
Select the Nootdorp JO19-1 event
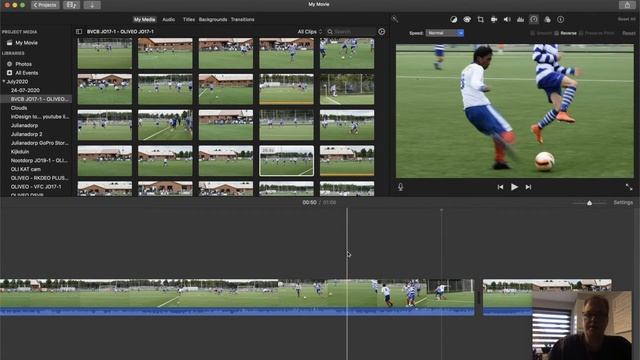(x=39, y=160)
